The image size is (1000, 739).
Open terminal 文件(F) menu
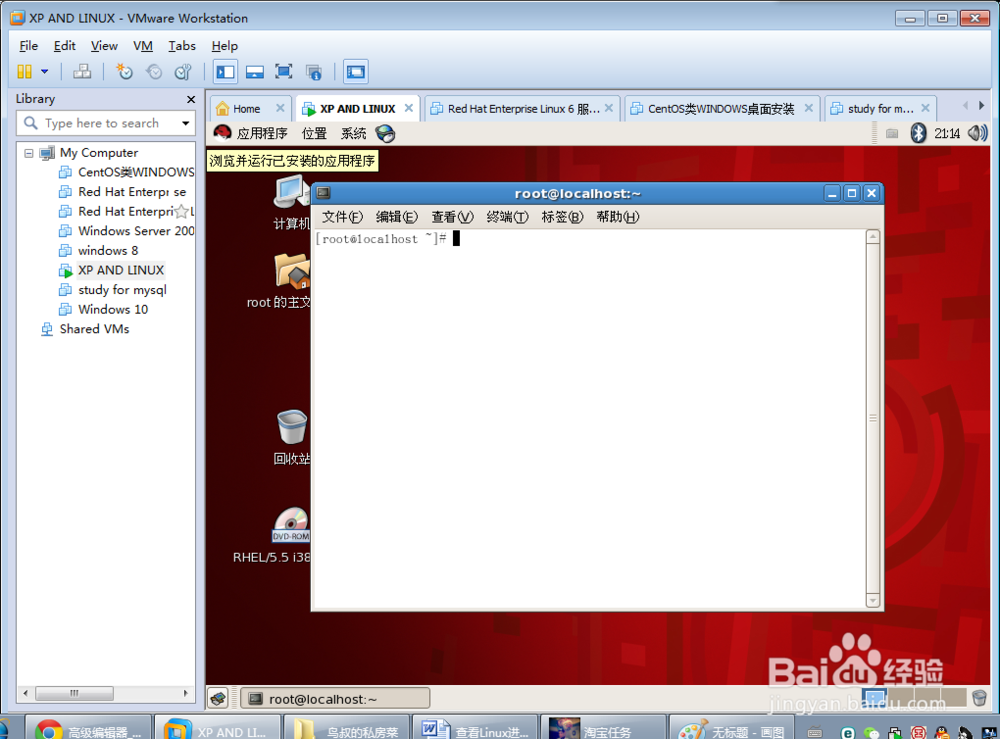[342, 217]
